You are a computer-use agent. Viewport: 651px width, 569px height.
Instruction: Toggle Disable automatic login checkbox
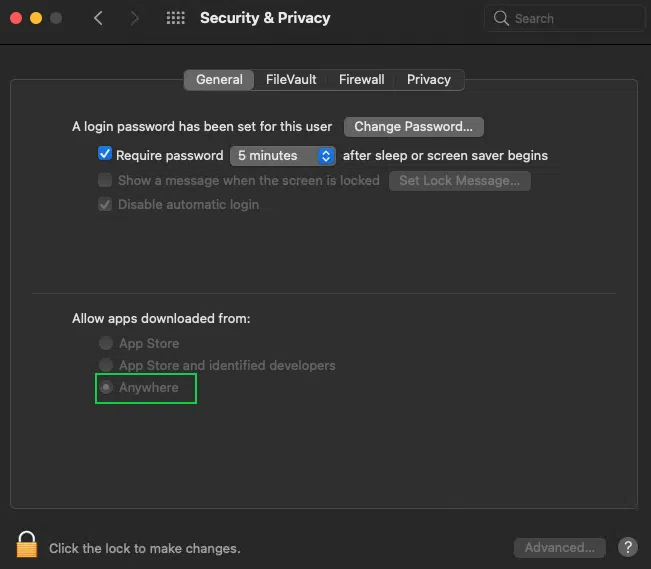pos(105,205)
